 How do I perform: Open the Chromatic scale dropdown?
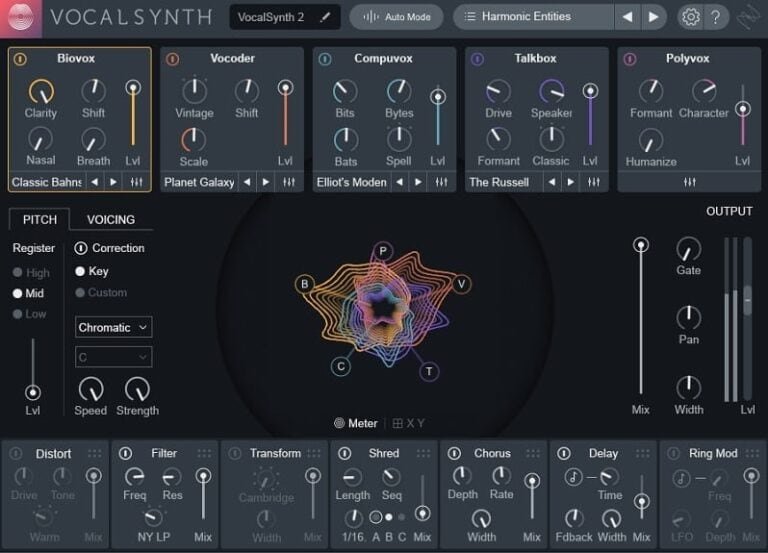pyautogui.click(x=114, y=327)
